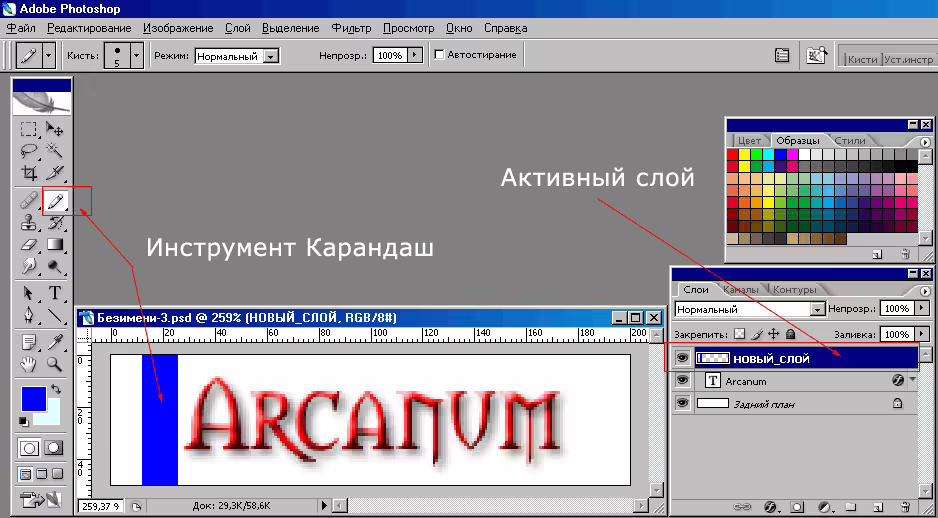This screenshot has height=518, width=938.
Task: Select the Notes tool
Action: pyautogui.click(x=28, y=342)
